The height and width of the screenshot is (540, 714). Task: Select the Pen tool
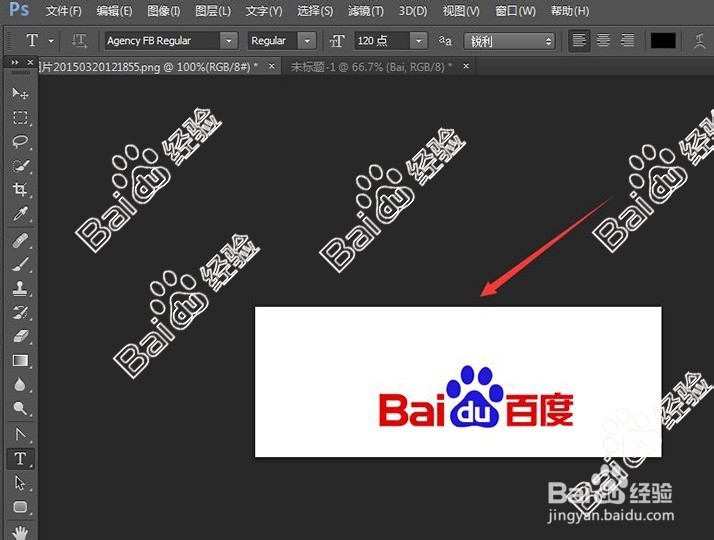point(20,435)
